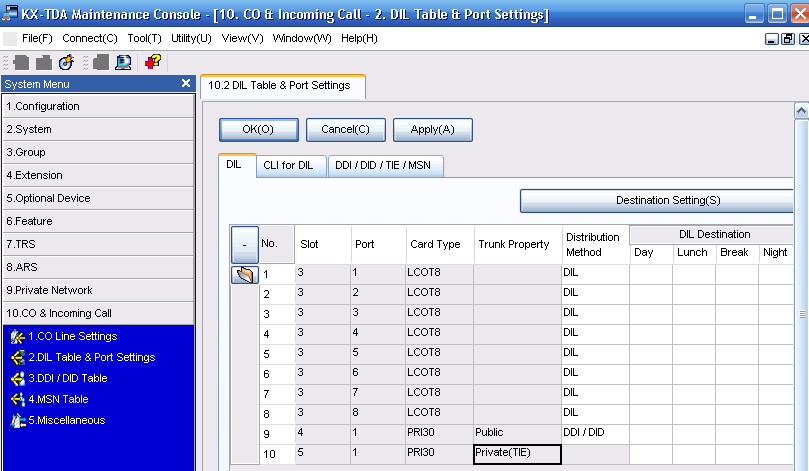Select the Public trunk property cell in row 9
This screenshot has height=471, width=809.
pos(517,434)
